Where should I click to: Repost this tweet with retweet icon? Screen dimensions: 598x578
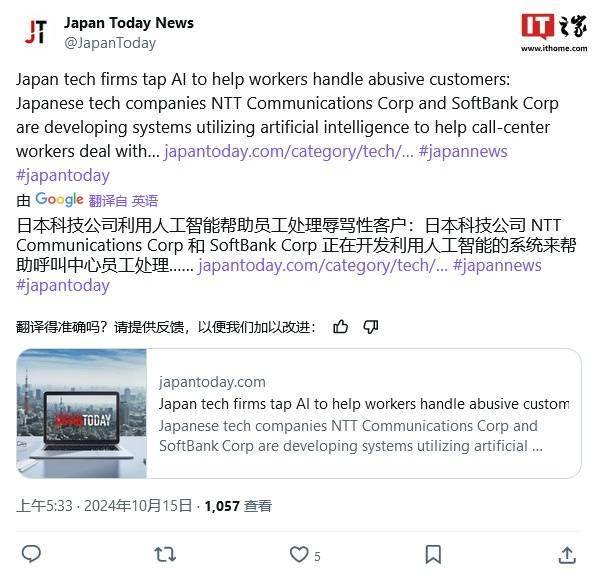(x=165, y=554)
